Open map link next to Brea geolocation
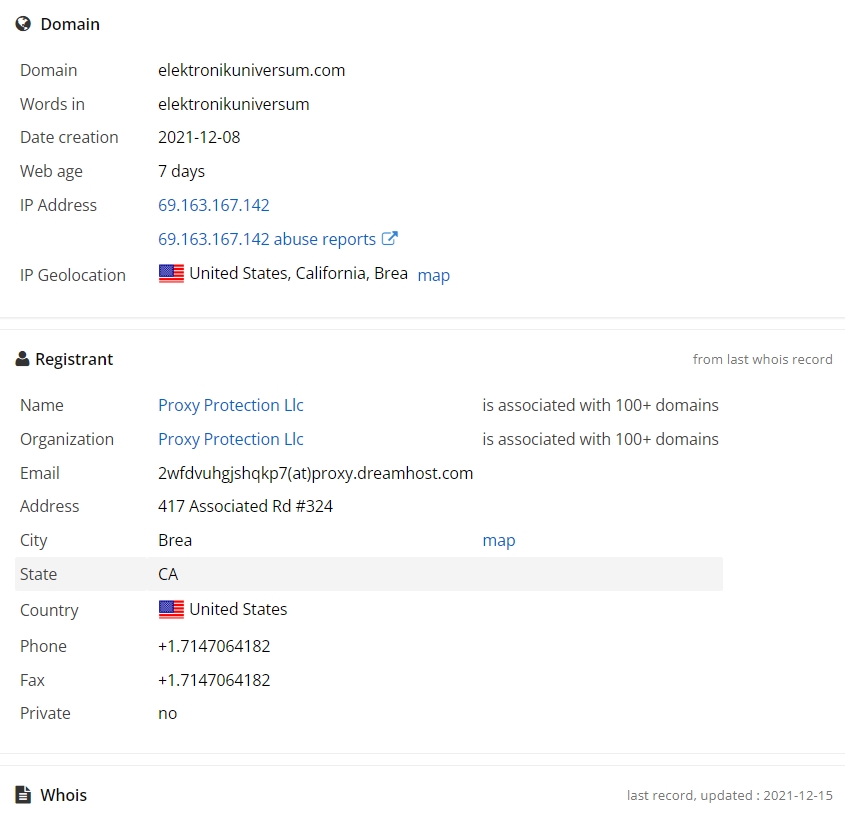 [x=434, y=275]
